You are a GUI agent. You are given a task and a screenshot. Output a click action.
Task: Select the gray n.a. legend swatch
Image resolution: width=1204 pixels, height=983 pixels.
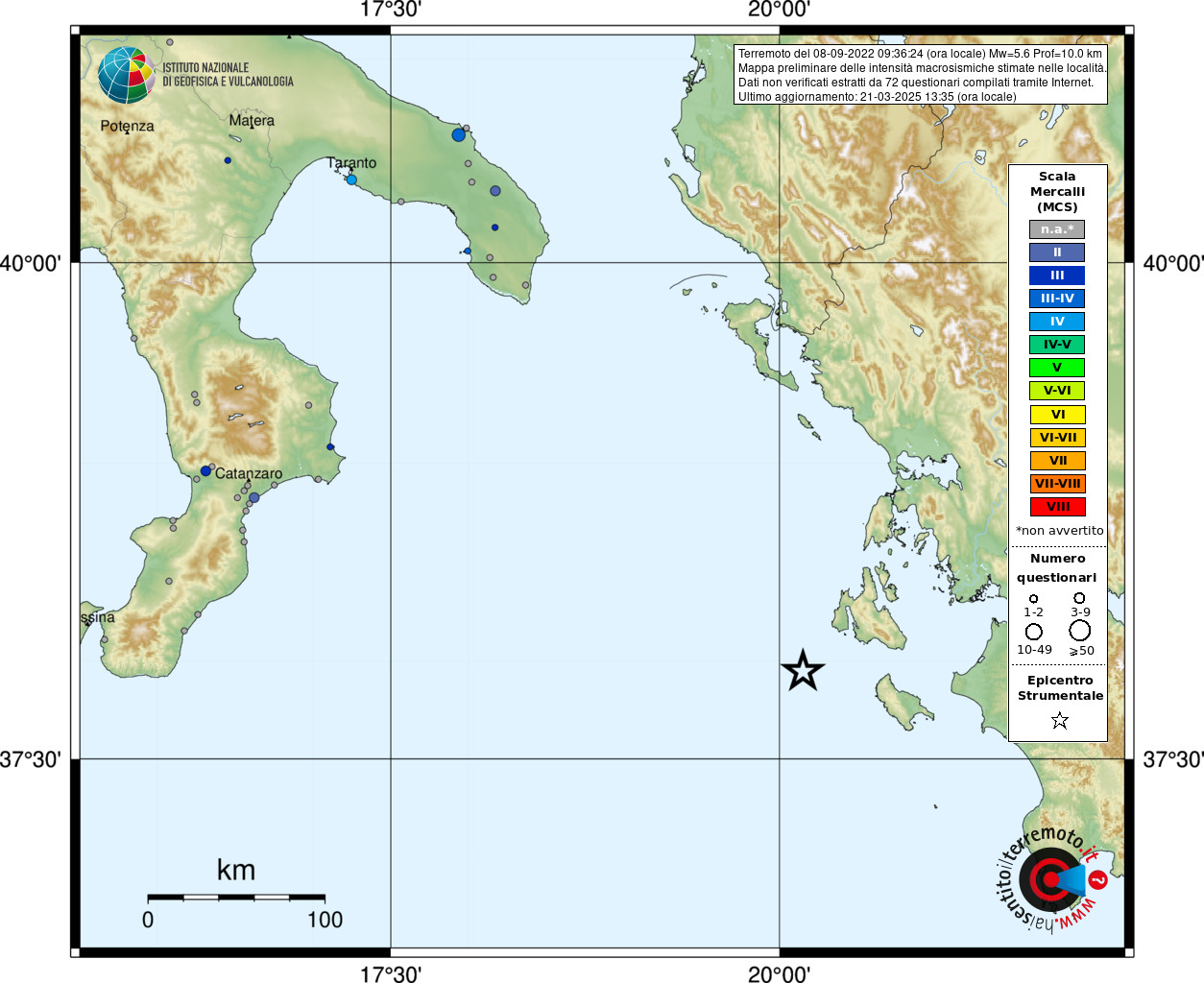[1057, 229]
